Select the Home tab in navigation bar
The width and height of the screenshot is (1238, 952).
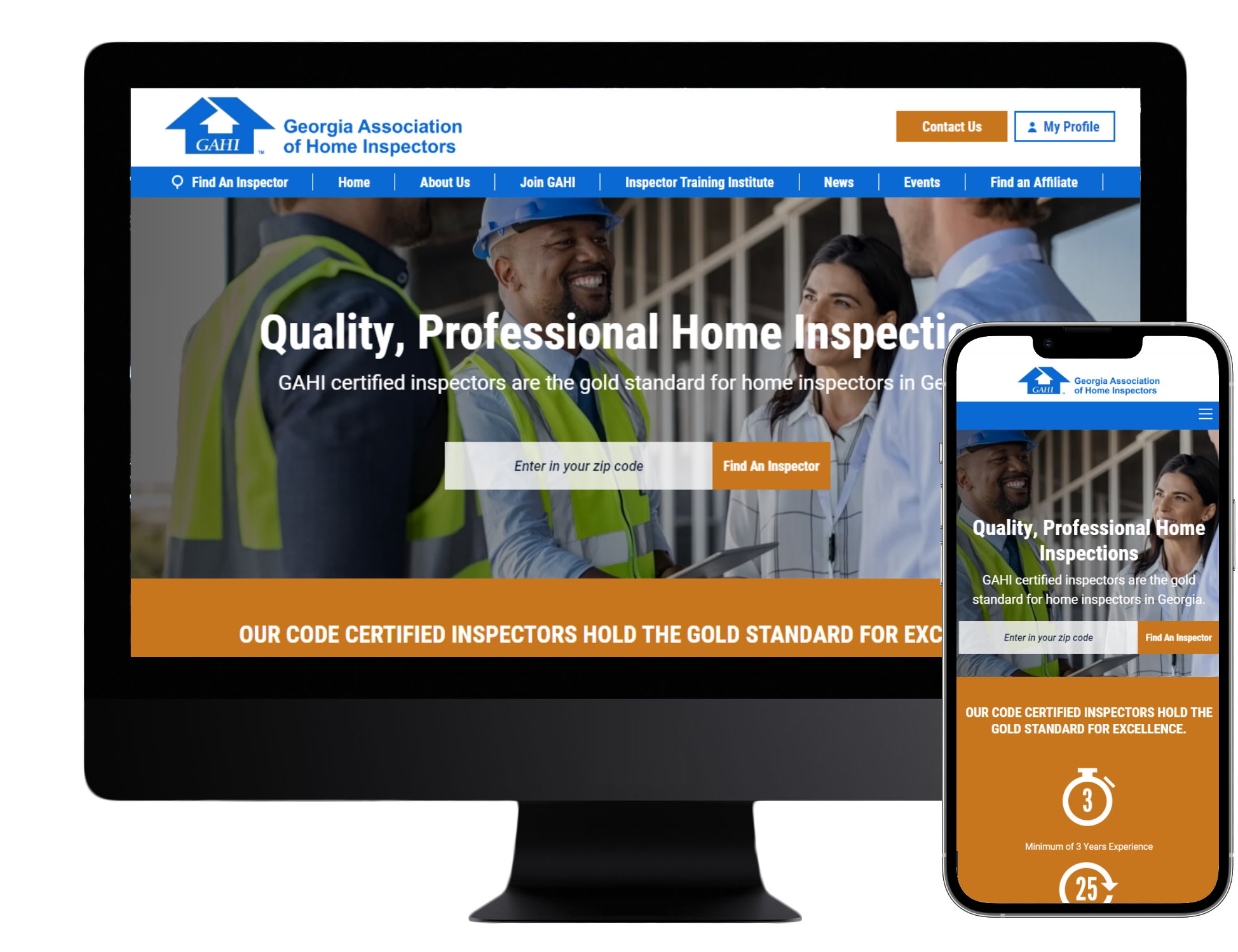click(353, 182)
